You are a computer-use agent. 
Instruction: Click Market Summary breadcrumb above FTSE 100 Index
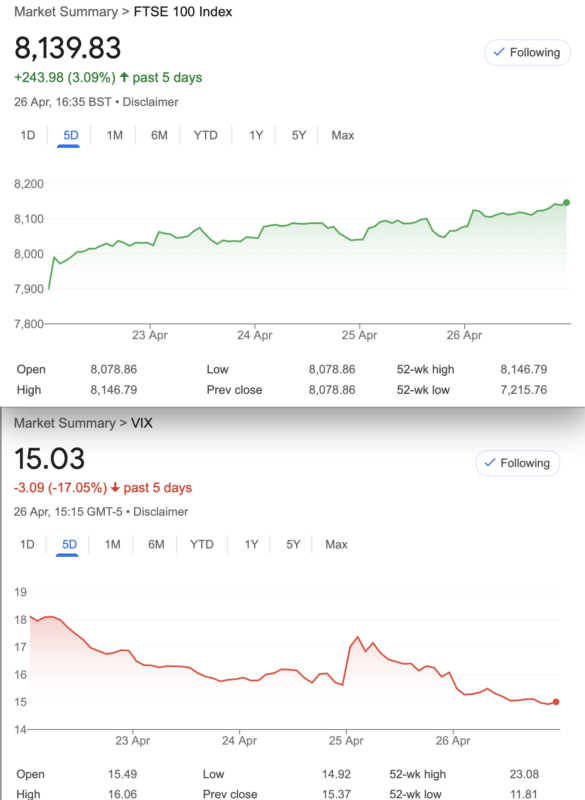click(x=66, y=12)
